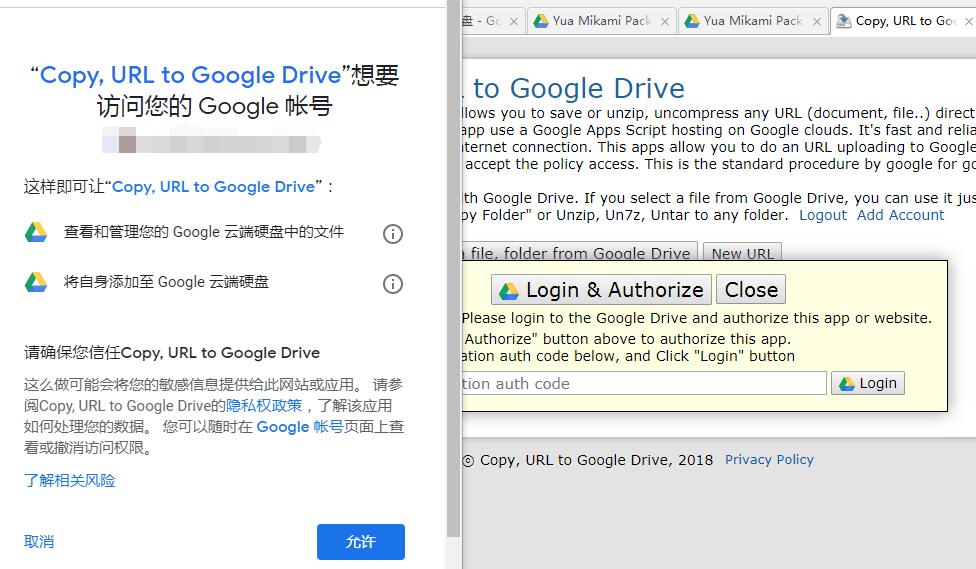Screen dimensions: 976x569
Task: Click the 'to Google Drive' page heading
Action: (x=579, y=88)
